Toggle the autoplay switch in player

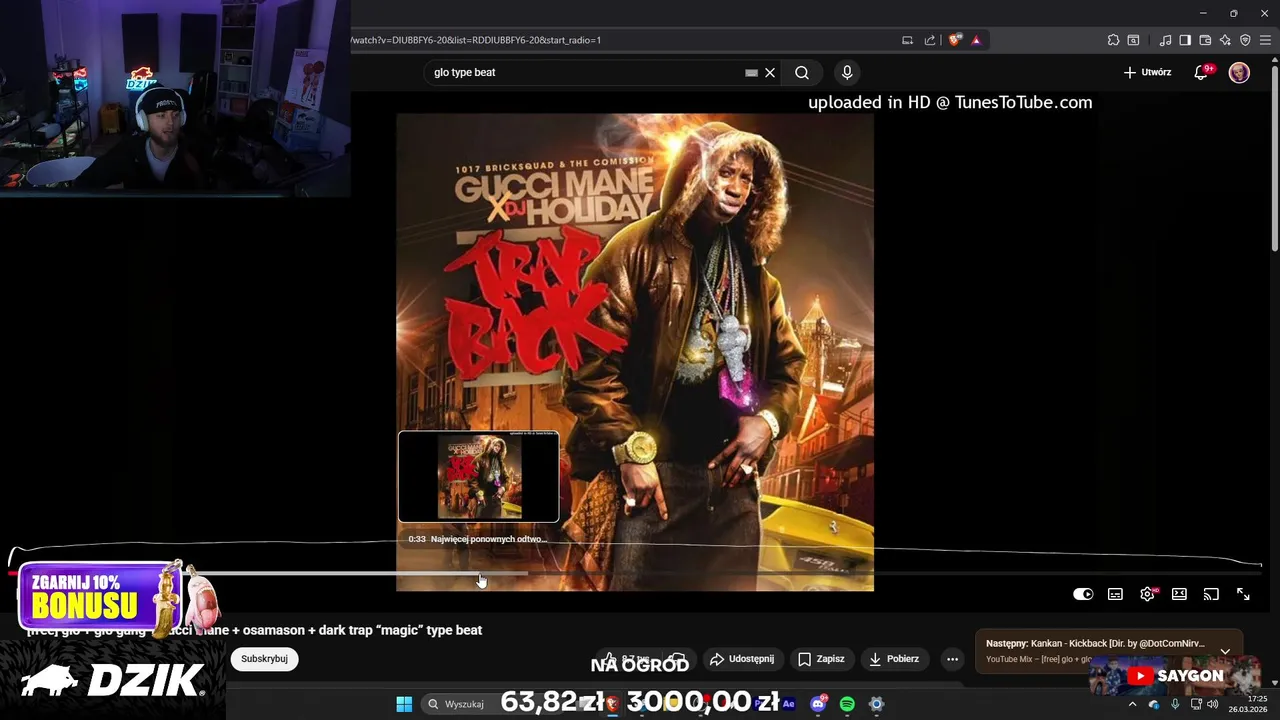tap(1083, 594)
